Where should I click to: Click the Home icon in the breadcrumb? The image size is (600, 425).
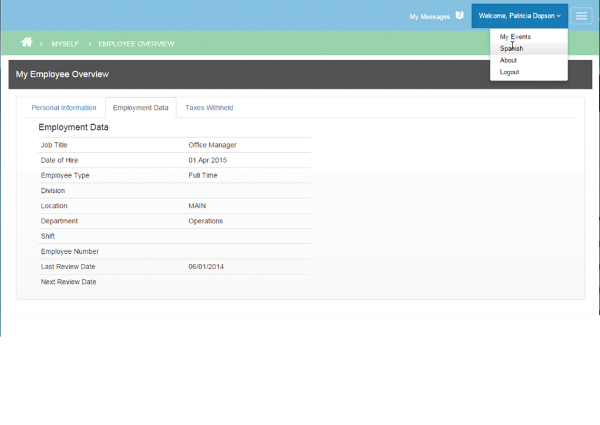pyautogui.click(x=27, y=44)
